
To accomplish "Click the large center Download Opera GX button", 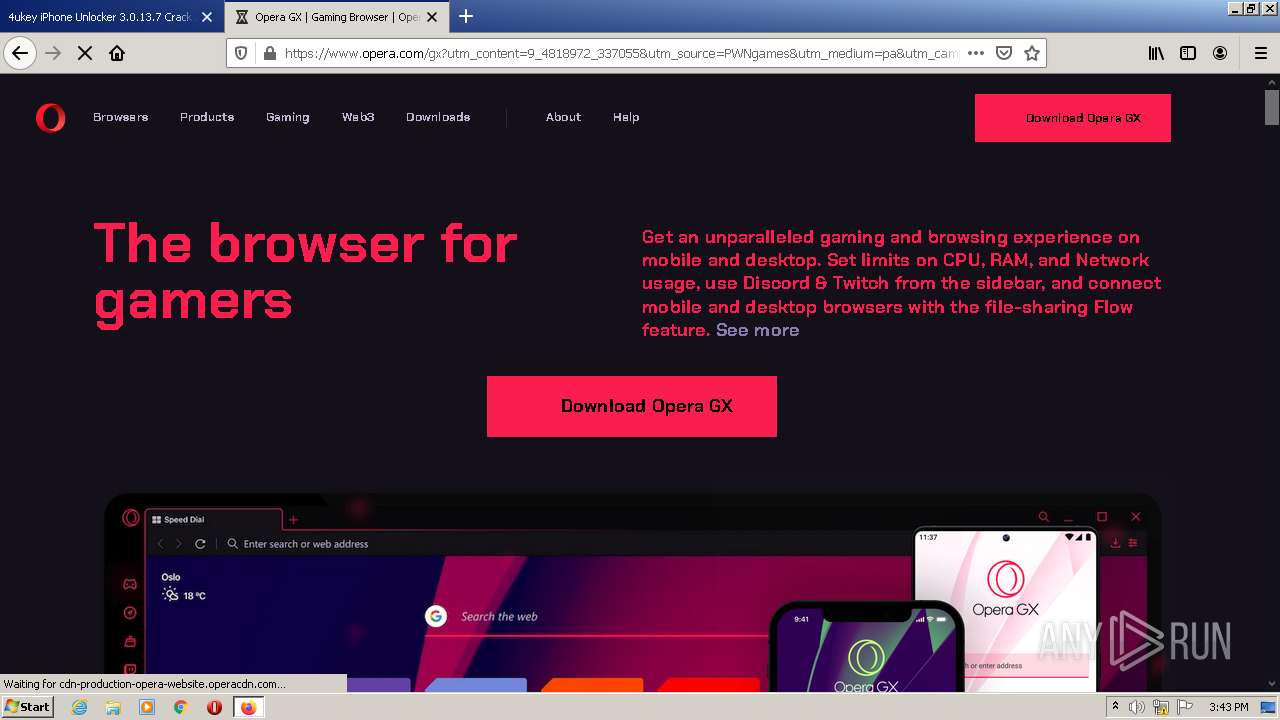I will click(x=632, y=406).
